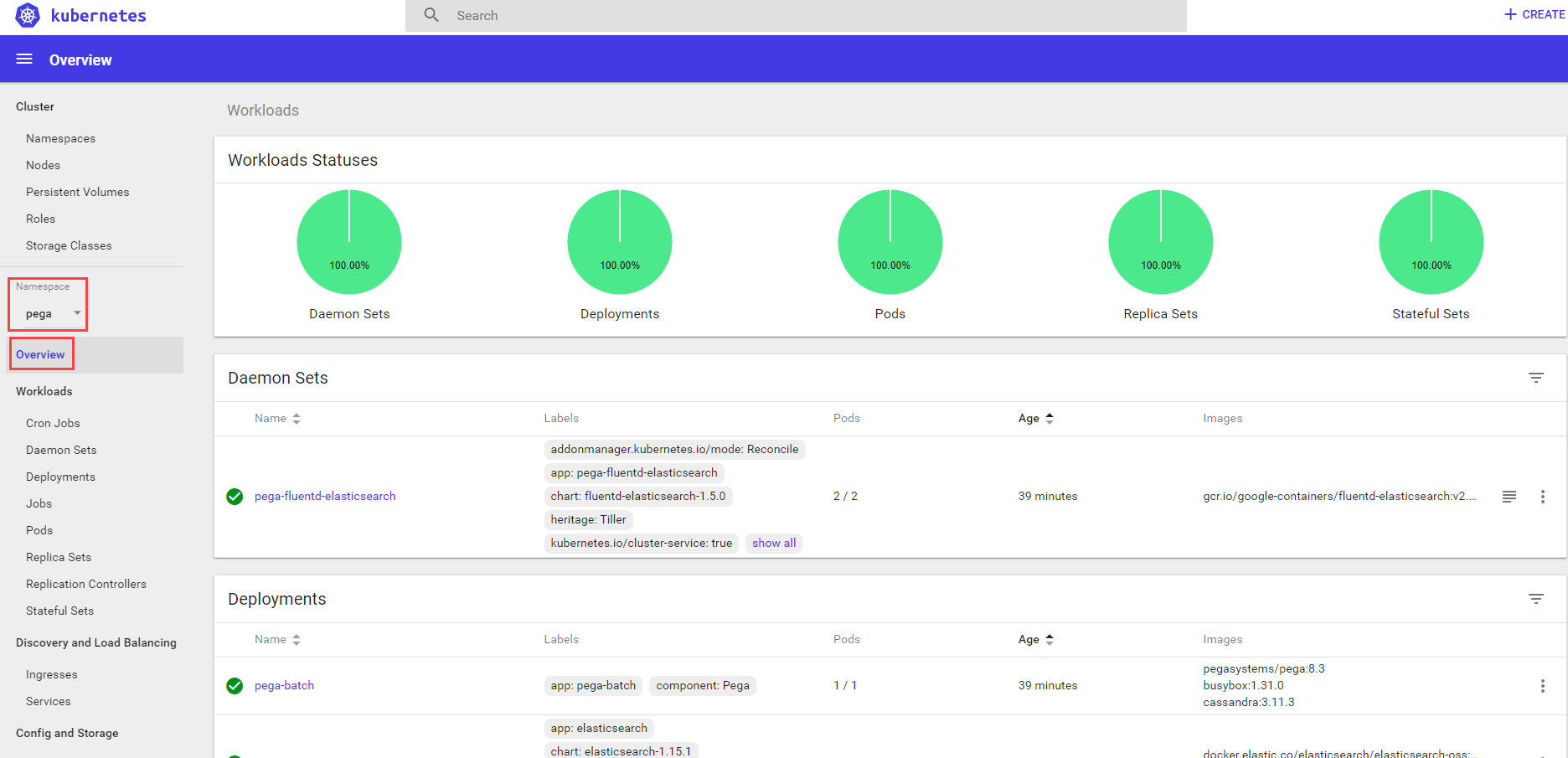Go to Jobs in sidebar
The image size is (1568, 758).
[39, 503]
